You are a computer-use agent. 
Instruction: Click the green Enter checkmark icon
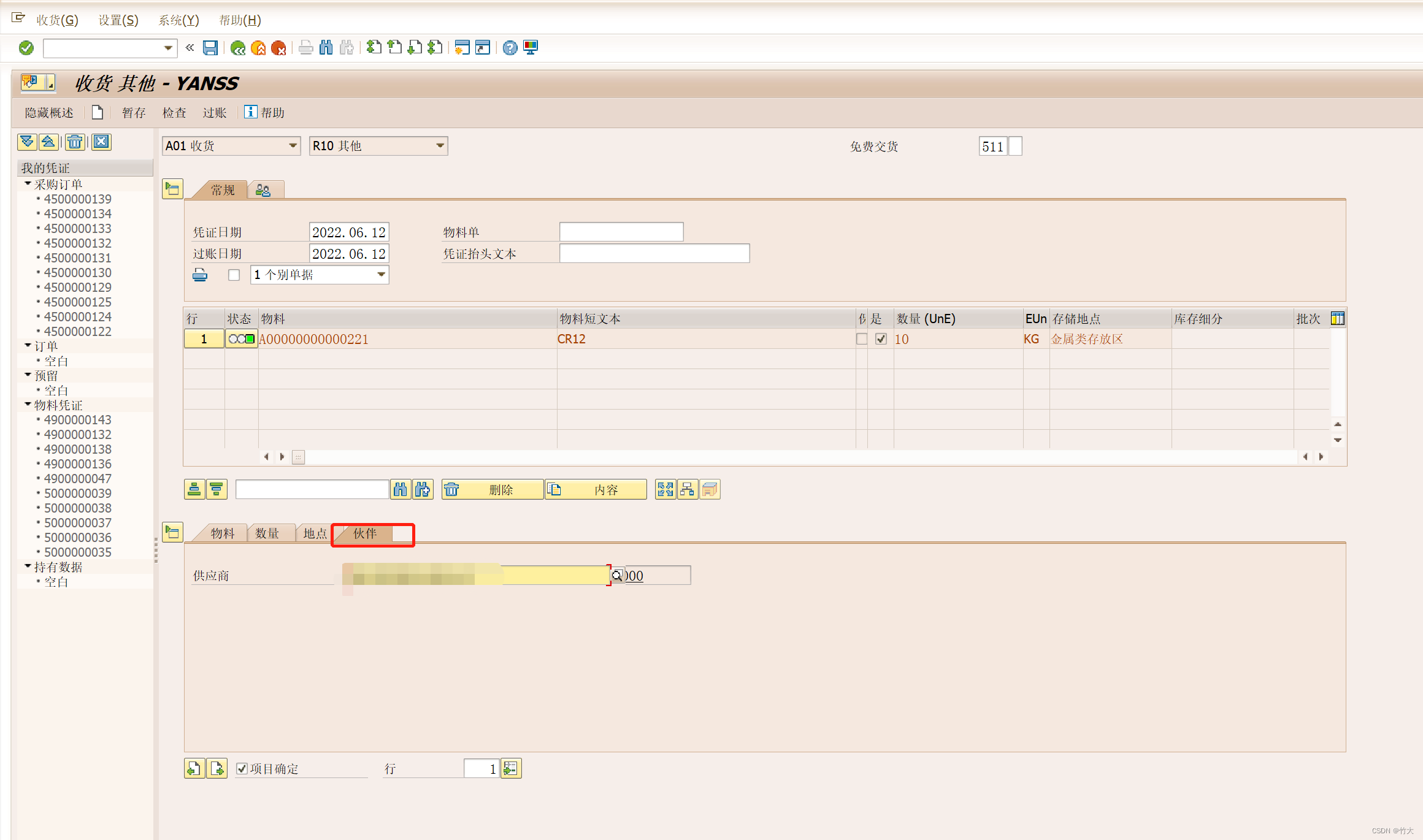pos(26,48)
